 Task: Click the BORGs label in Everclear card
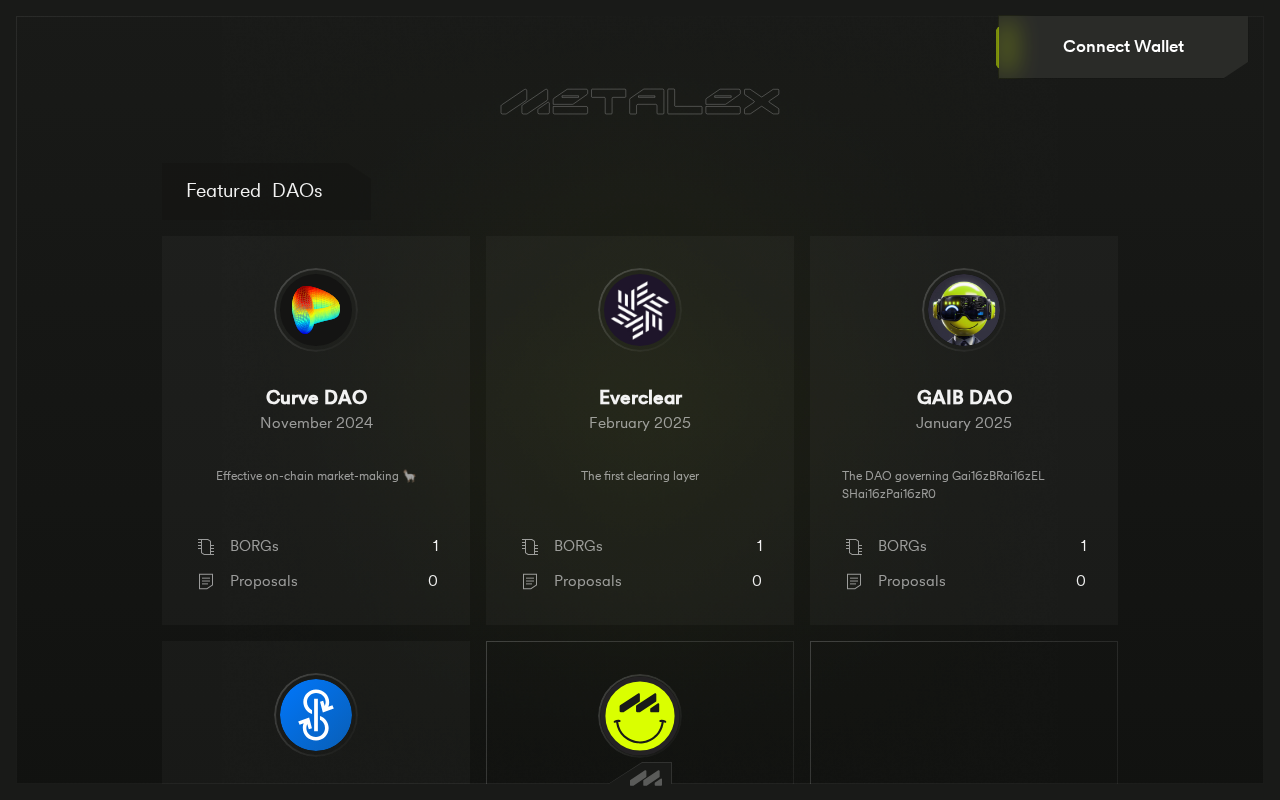578,546
